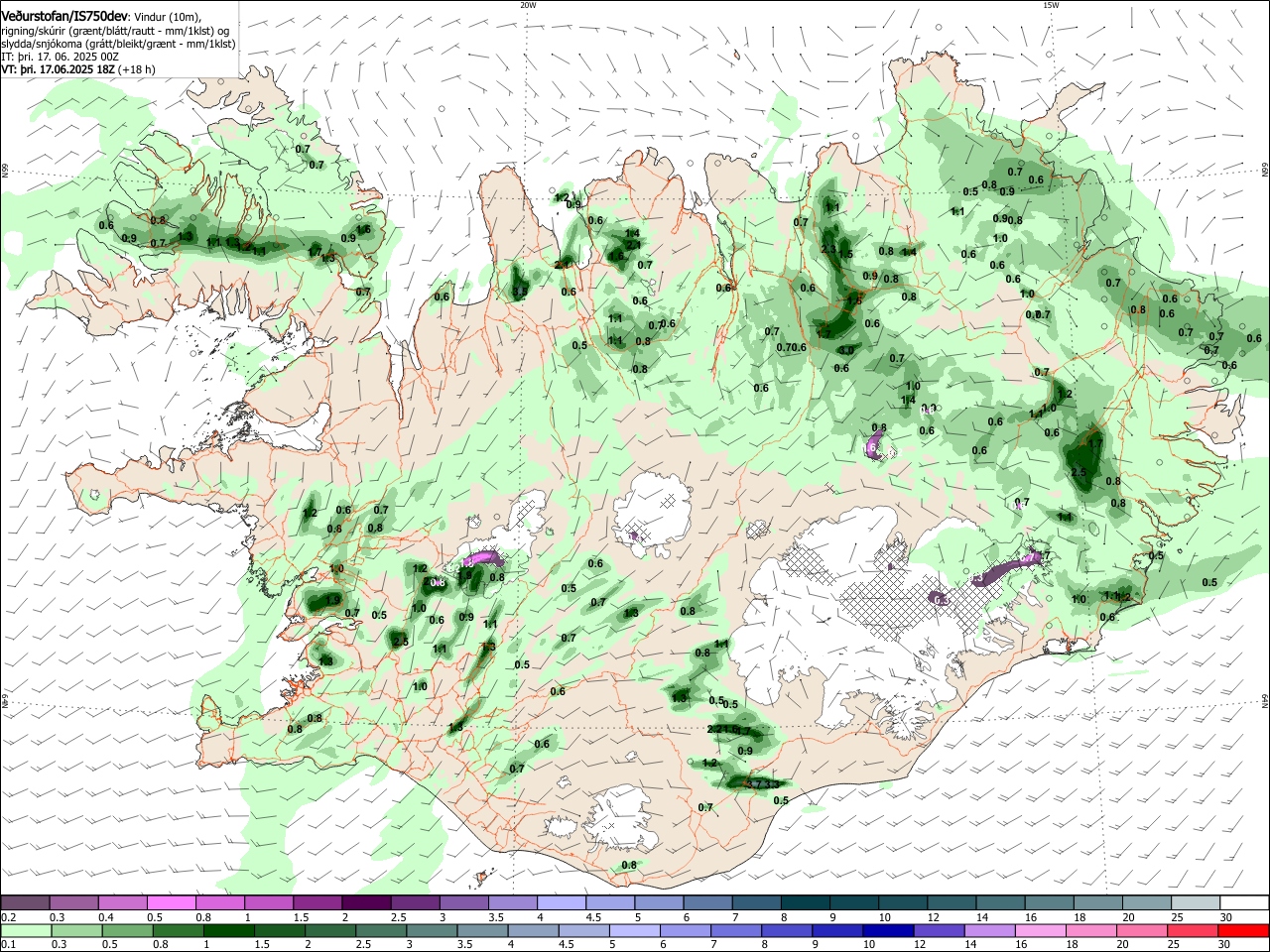The height and width of the screenshot is (952, 1270).
Task: Pick the 3–3.5 violet snow scale swatch
Action: click(463, 902)
